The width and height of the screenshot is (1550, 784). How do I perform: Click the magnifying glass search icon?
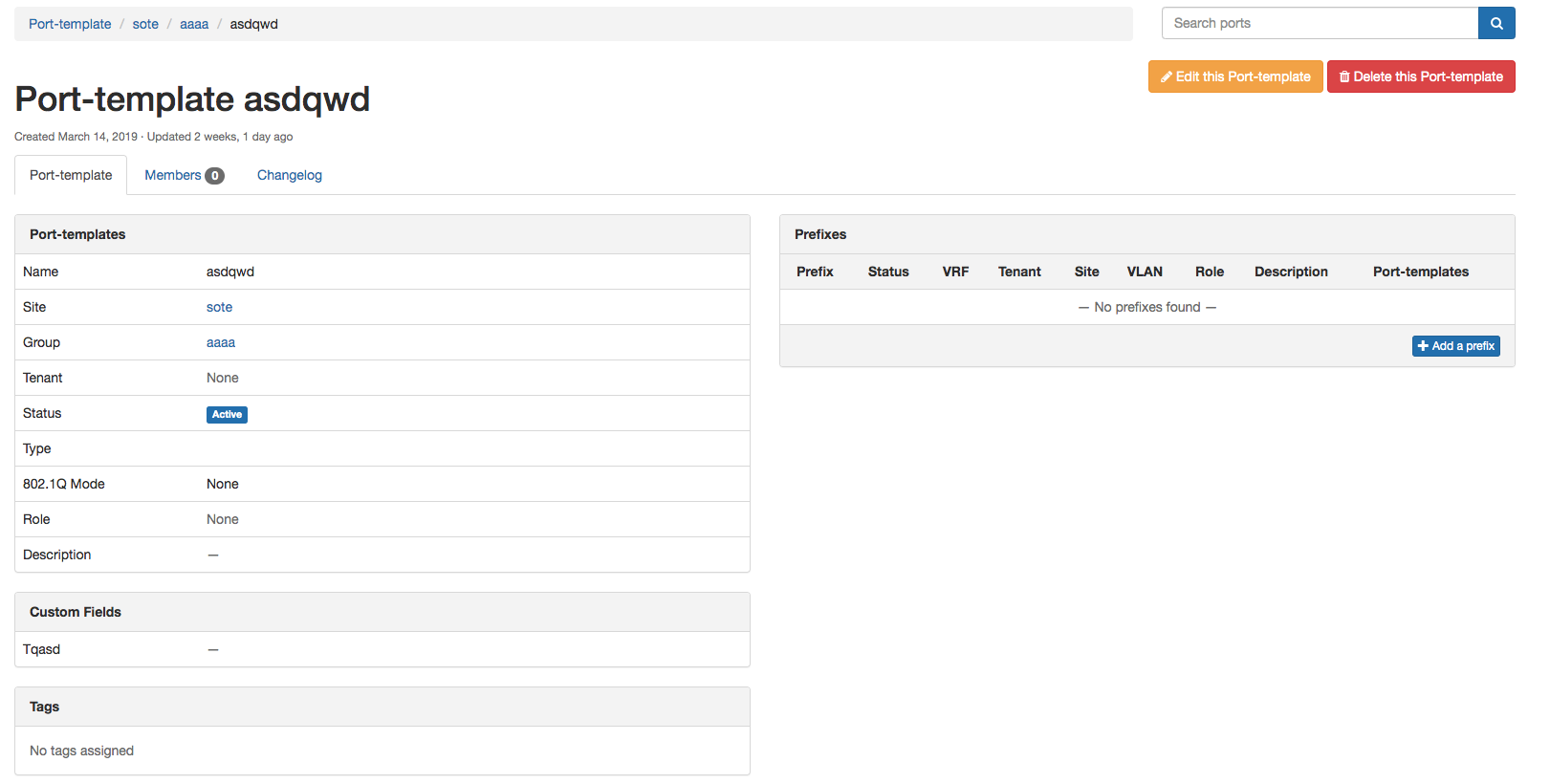pyautogui.click(x=1496, y=24)
